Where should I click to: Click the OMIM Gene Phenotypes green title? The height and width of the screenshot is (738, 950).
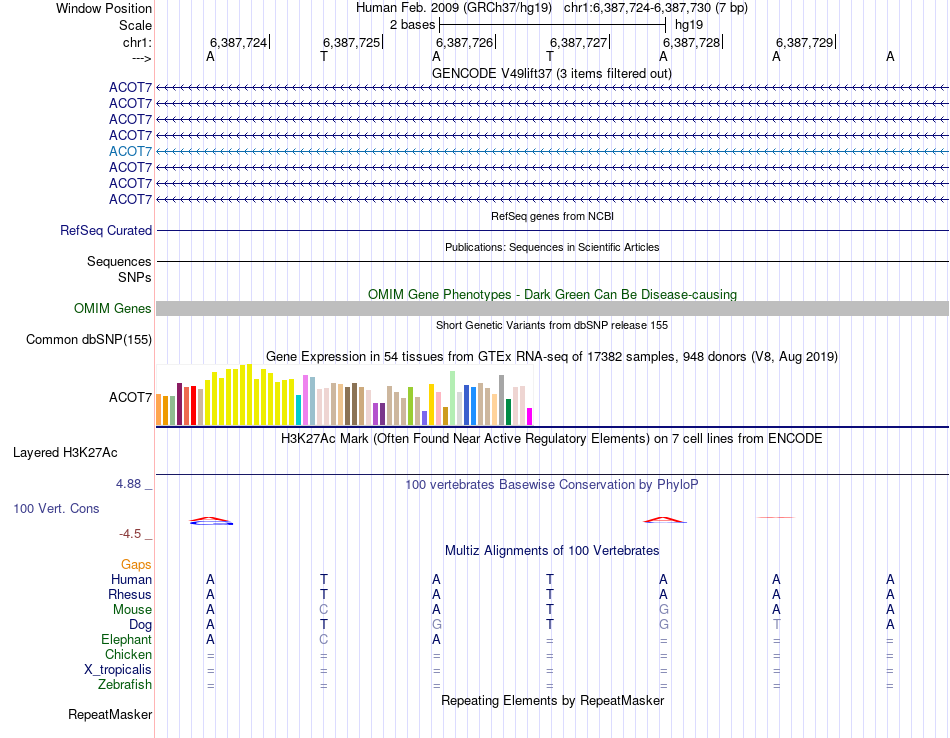click(x=553, y=294)
